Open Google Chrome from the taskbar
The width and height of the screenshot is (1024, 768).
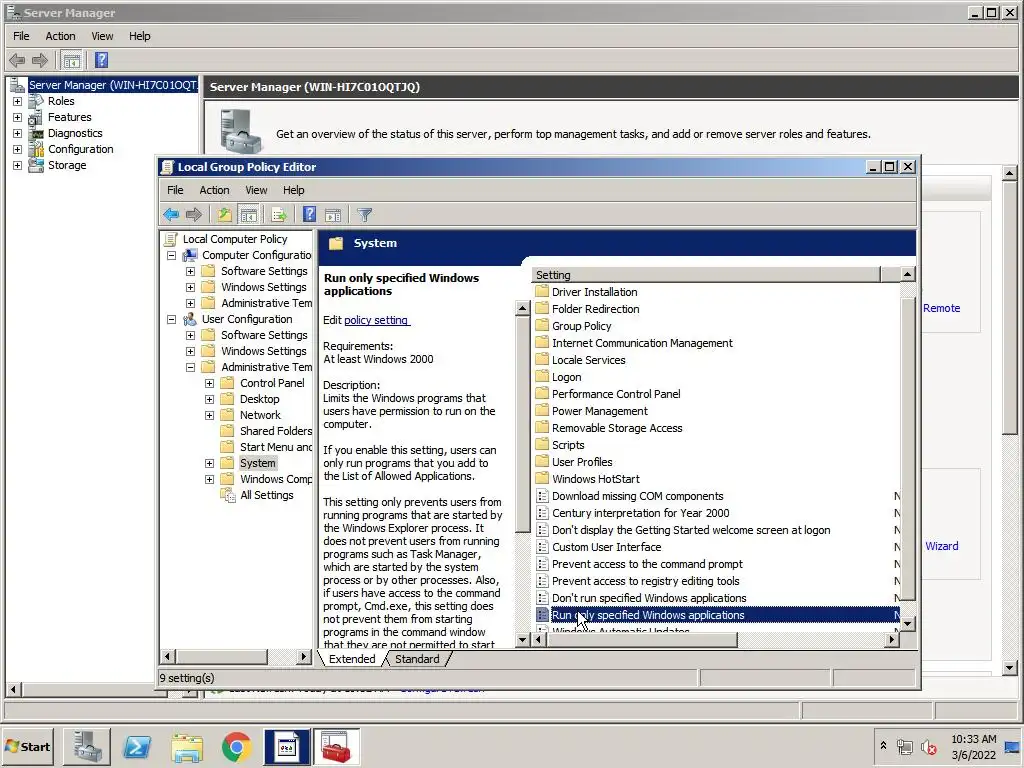[x=236, y=746]
